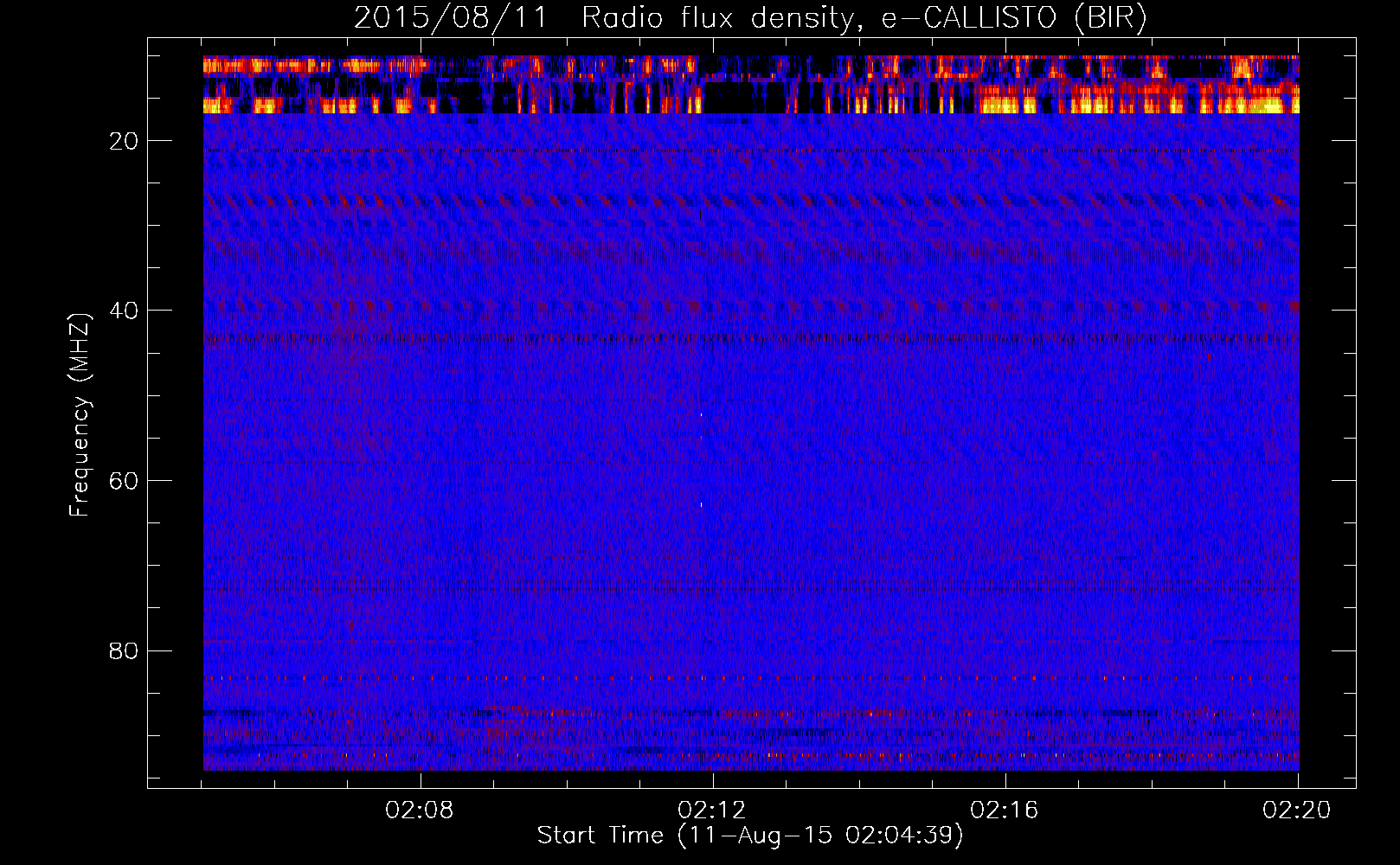The image size is (1400, 865).
Task: Click the 40 MHz frequency tick label
Action: [124, 311]
